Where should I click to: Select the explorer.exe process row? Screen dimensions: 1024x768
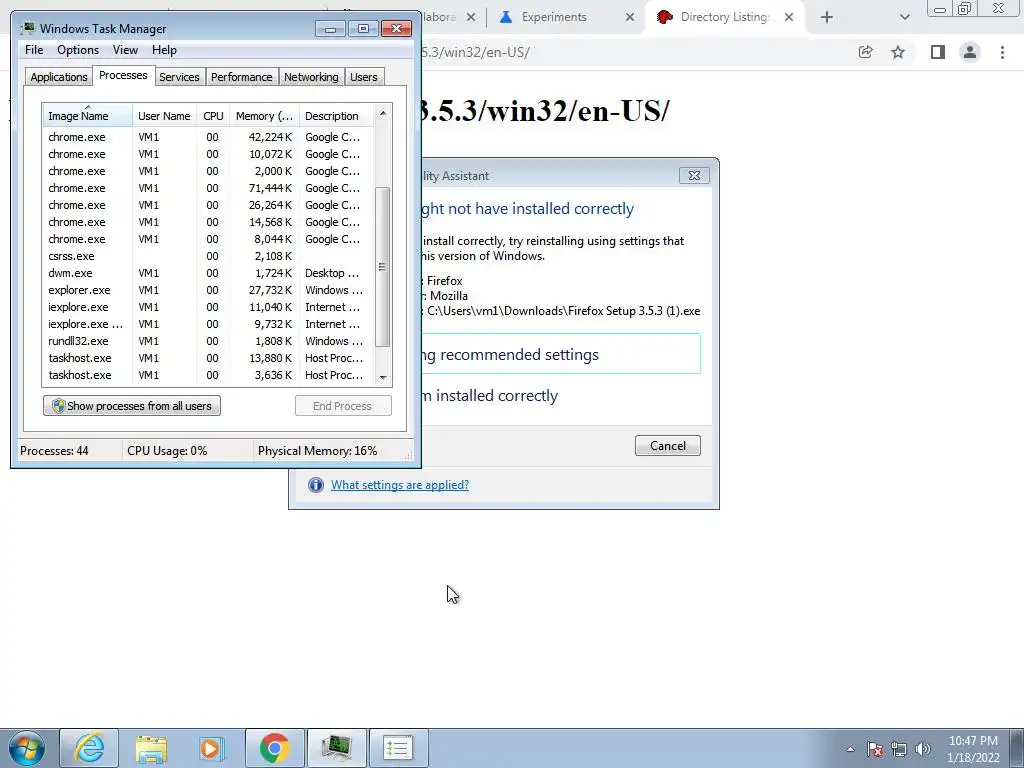(208, 290)
